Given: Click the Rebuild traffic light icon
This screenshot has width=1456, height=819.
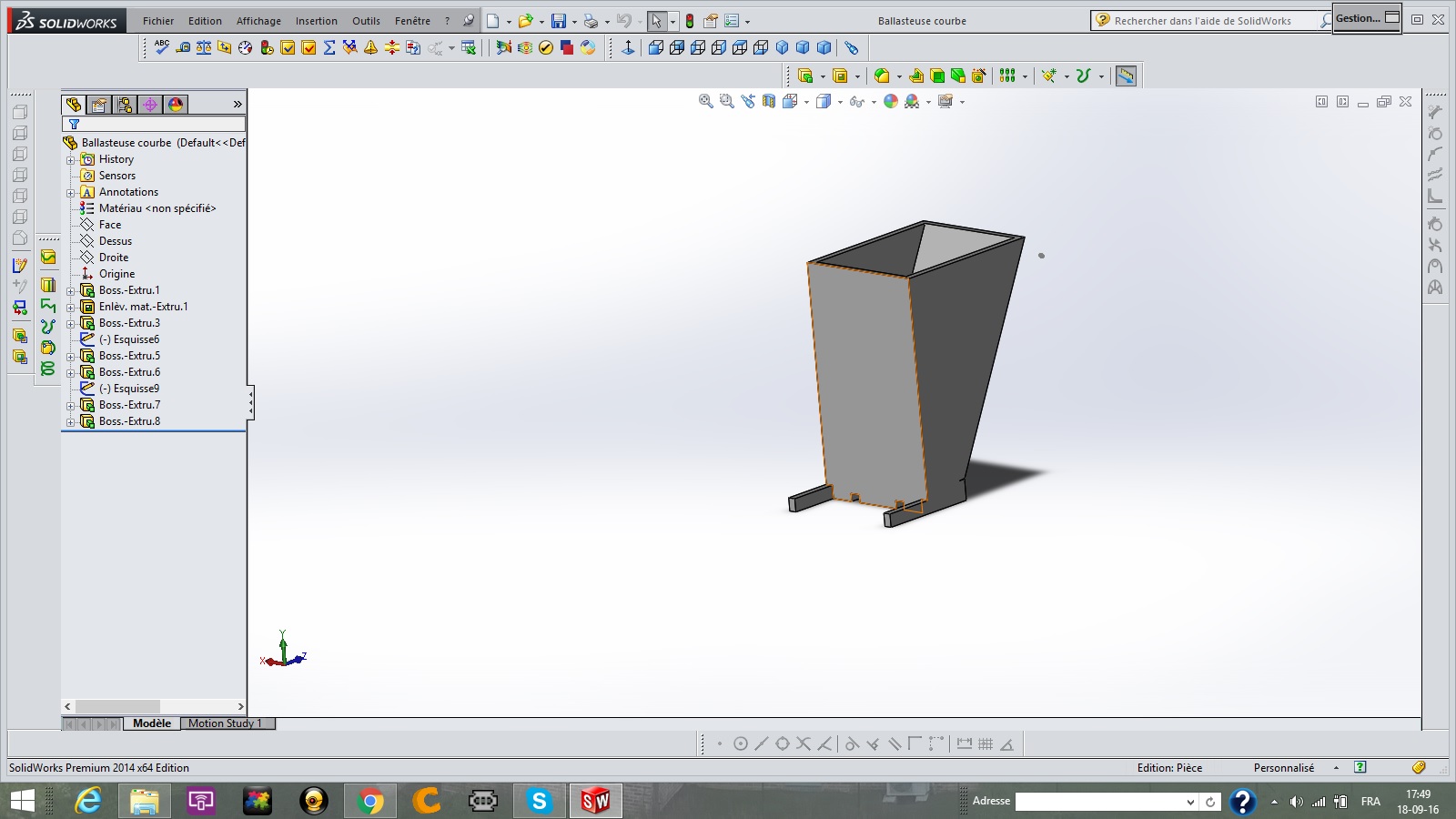Looking at the screenshot, I should pos(690,21).
